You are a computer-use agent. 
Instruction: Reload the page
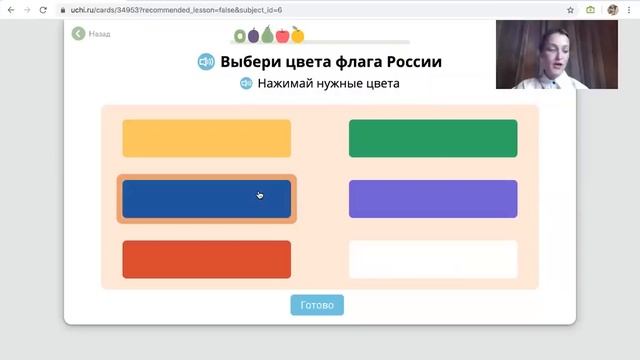43,10
